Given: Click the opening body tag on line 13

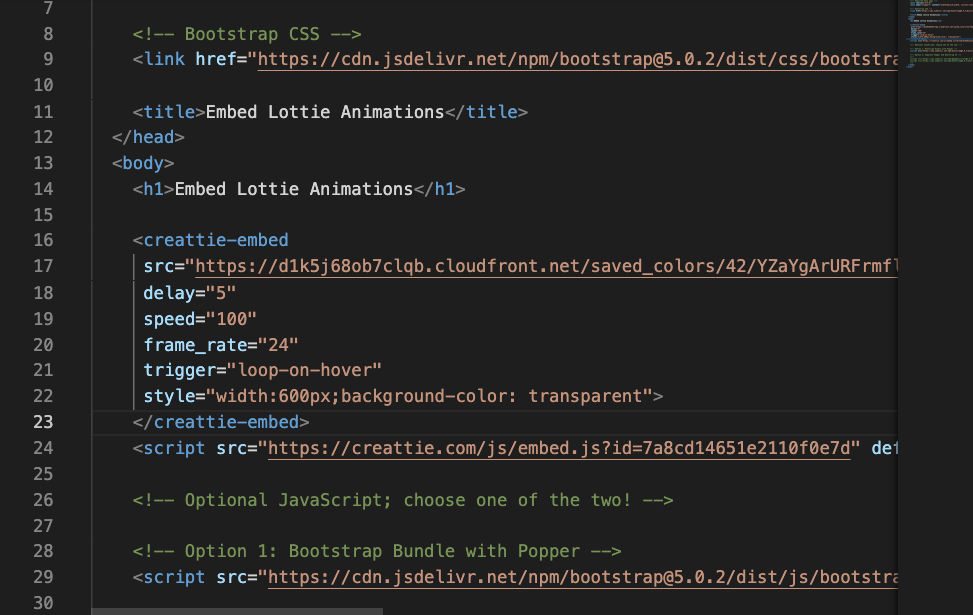Looking at the screenshot, I should click(x=142, y=163).
